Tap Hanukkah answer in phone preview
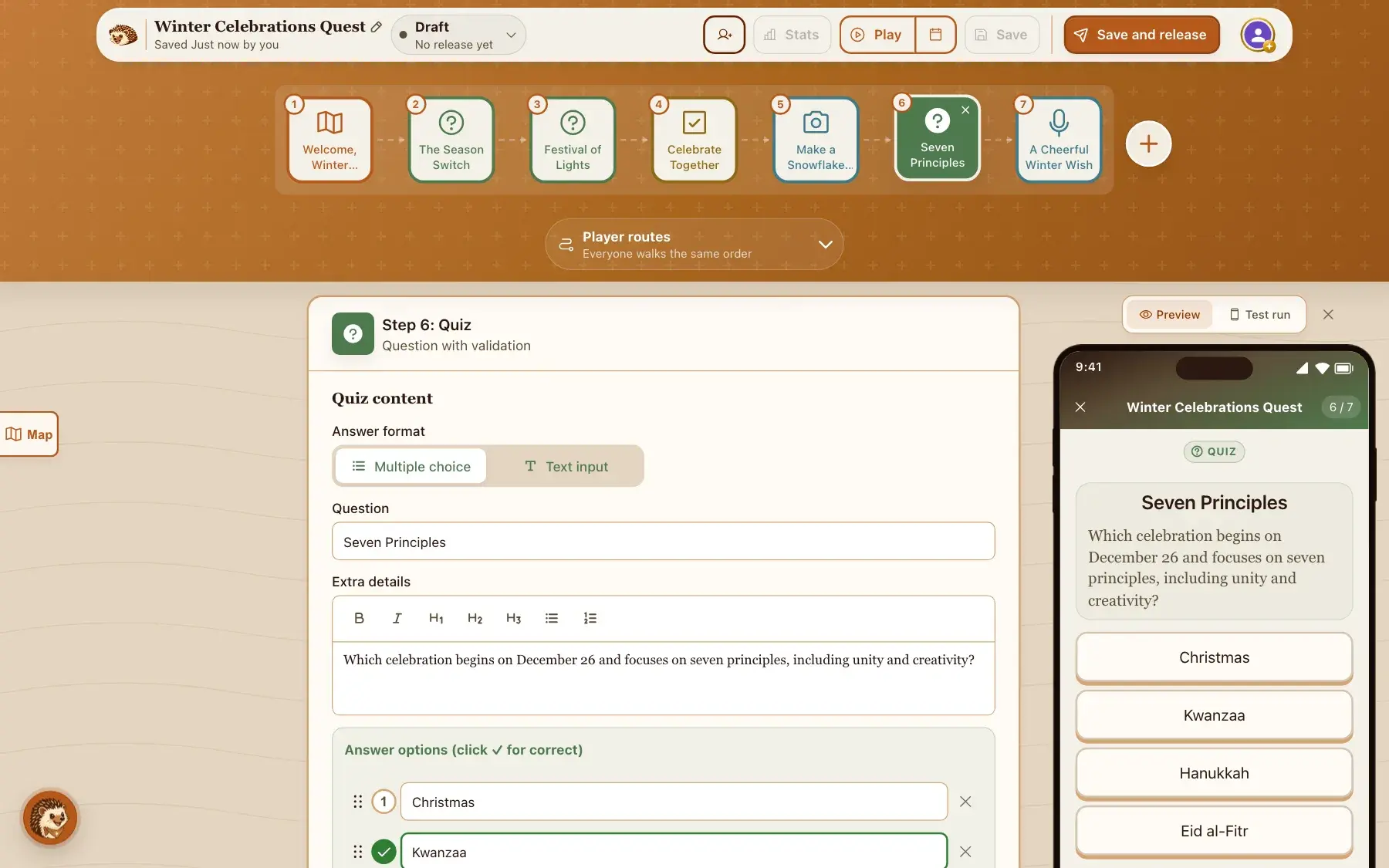The image size is (1389, 868). 1214,773
